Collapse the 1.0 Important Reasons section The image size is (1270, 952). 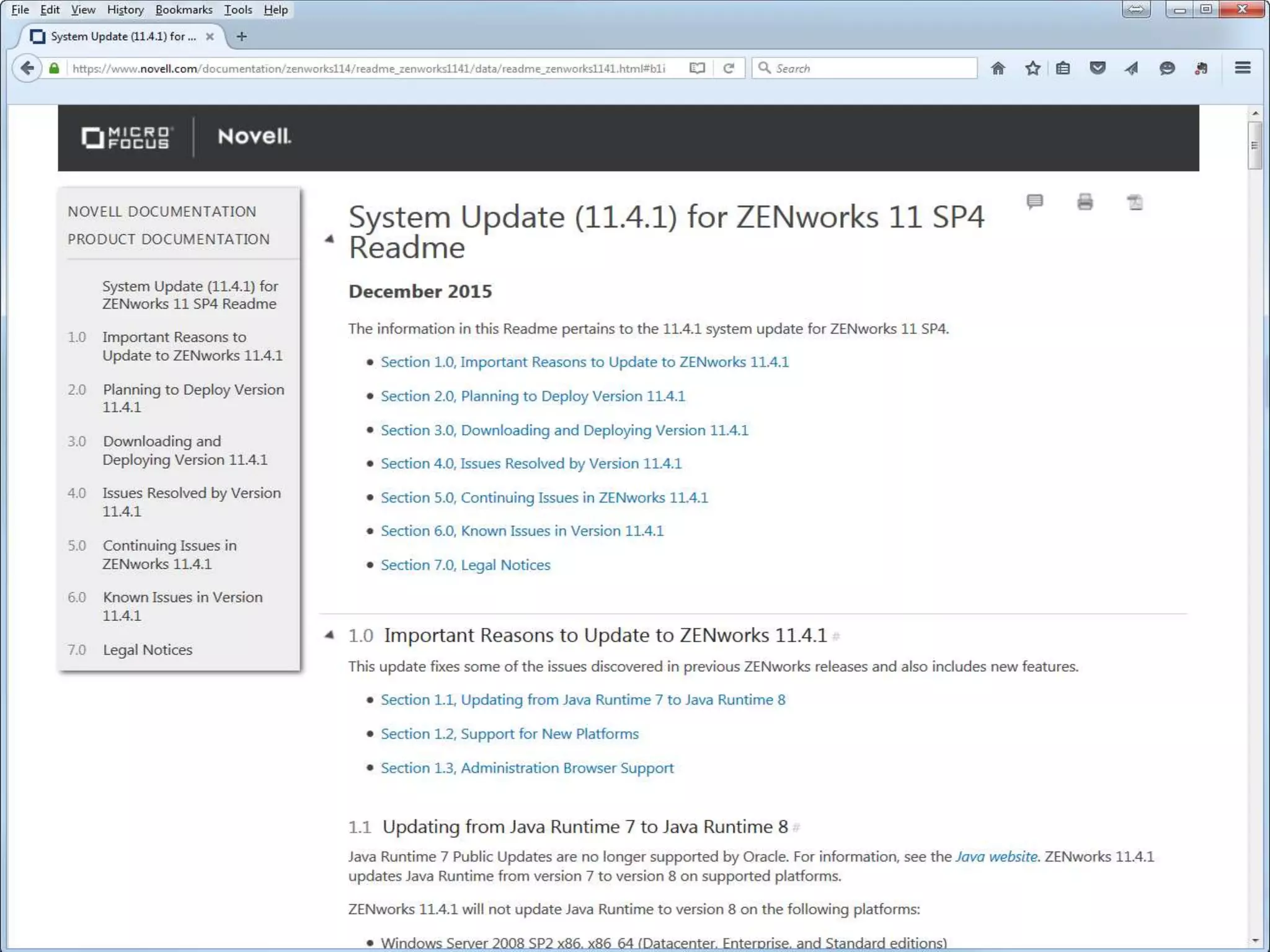click(329, 635)
